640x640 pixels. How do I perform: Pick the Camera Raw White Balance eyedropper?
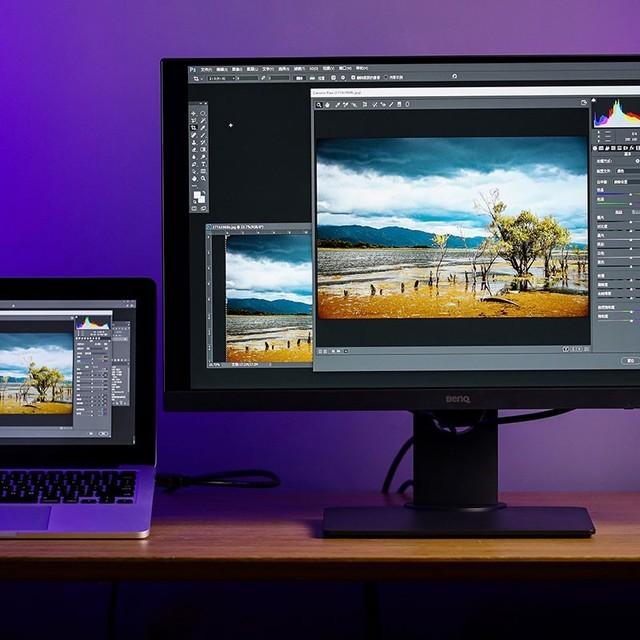(338, 105)
